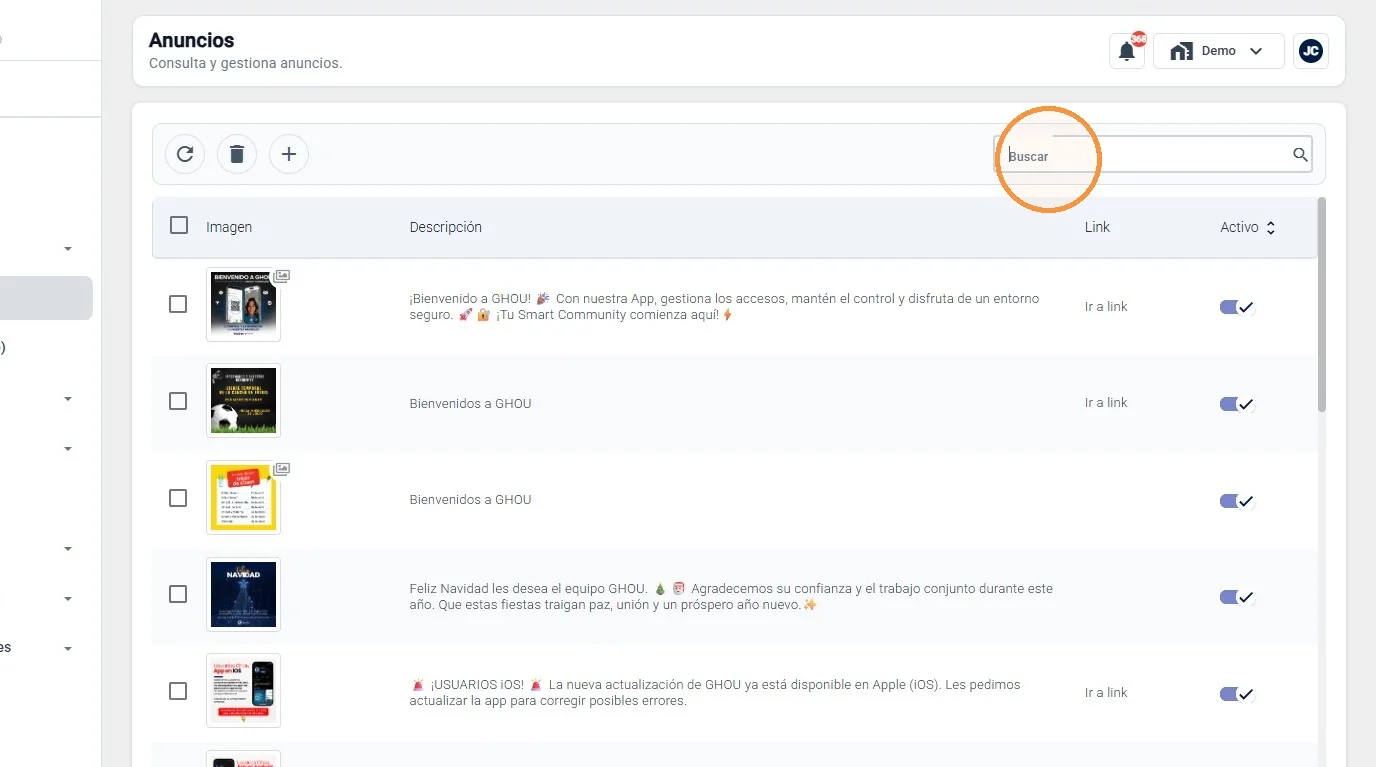
Task: Toggle Activo for Bienvenido a GHOU welcome row
Action: 1237,308
